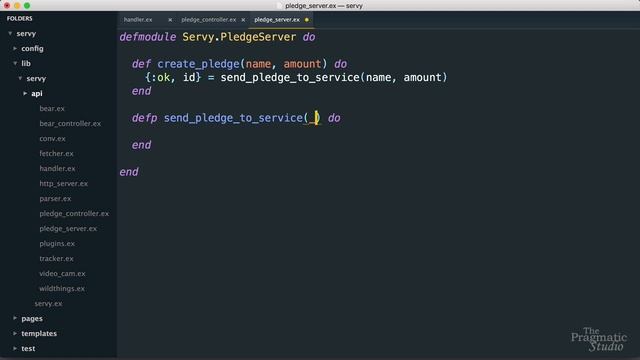Open servy.ex in the sidebar
Image resolution: width=640 pixels, height=360 pixels.
[49, 304]
